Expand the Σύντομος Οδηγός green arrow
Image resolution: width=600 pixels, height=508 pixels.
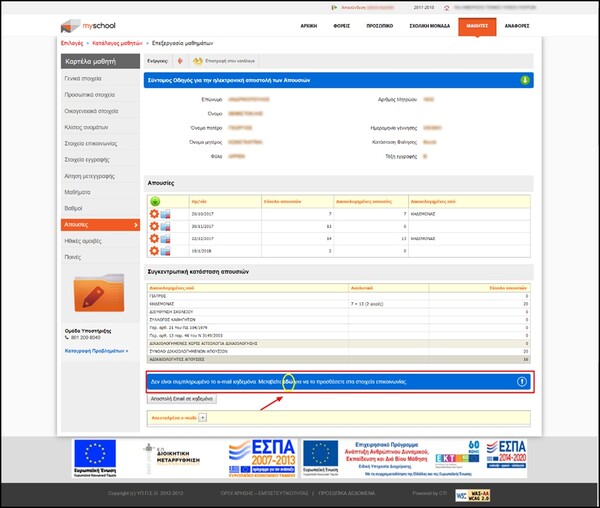click(x=525, y=79)
